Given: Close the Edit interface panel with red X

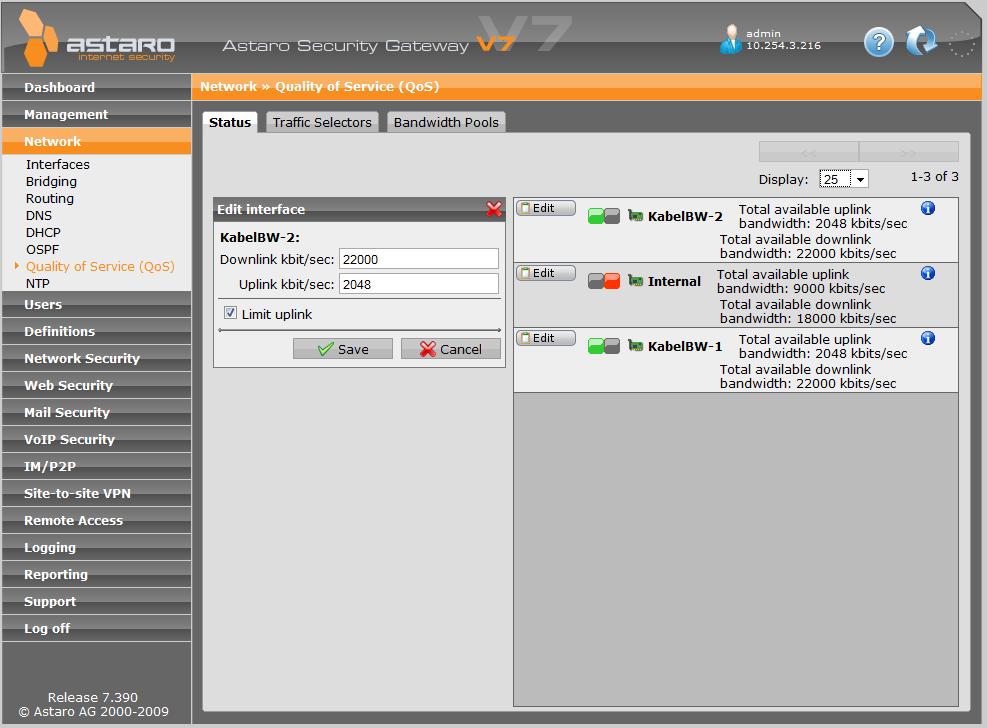Looking at the screenshot, I should (x=494, y=209).
